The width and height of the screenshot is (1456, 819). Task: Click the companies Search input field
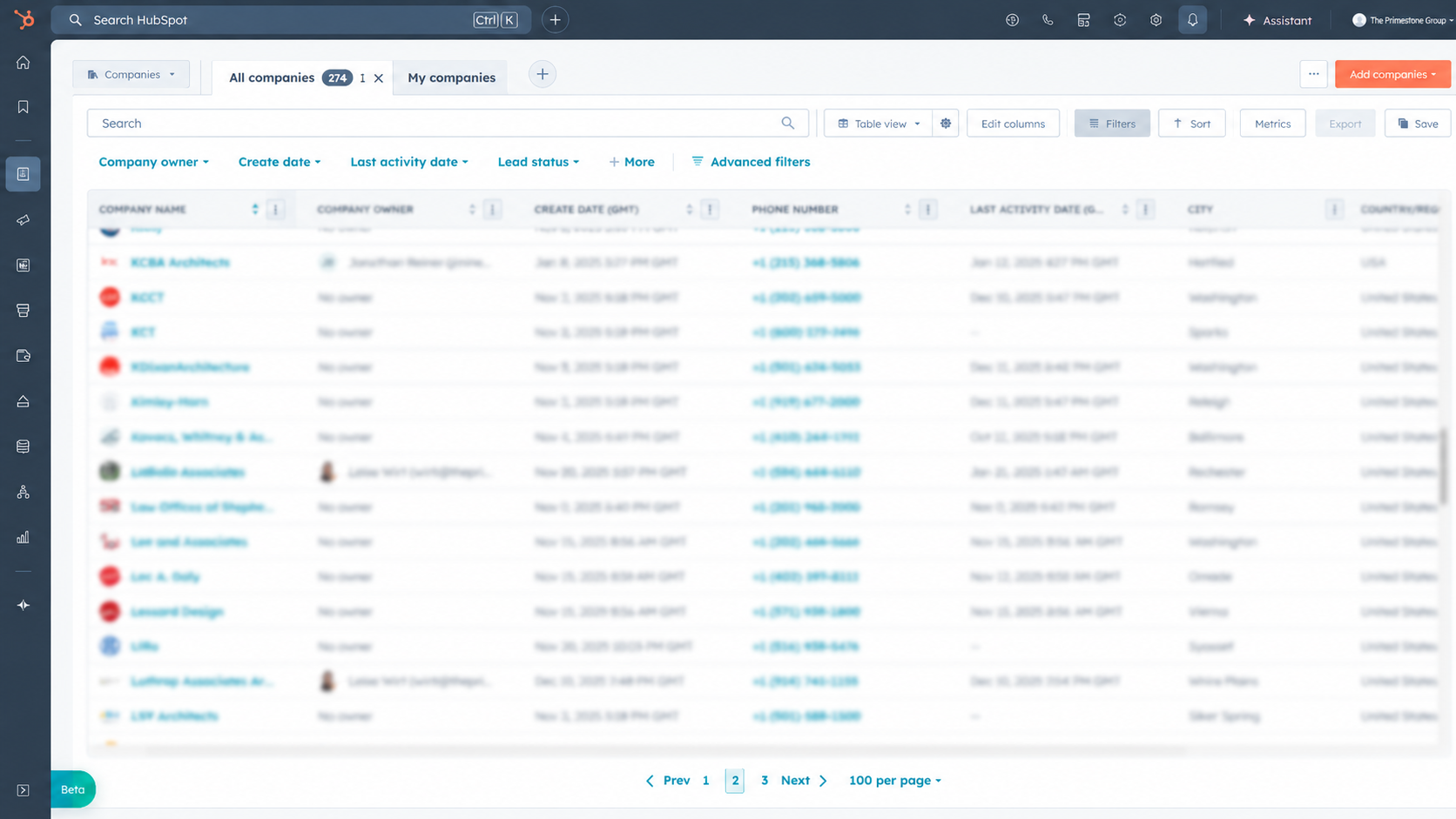click(x=448, y=124)
